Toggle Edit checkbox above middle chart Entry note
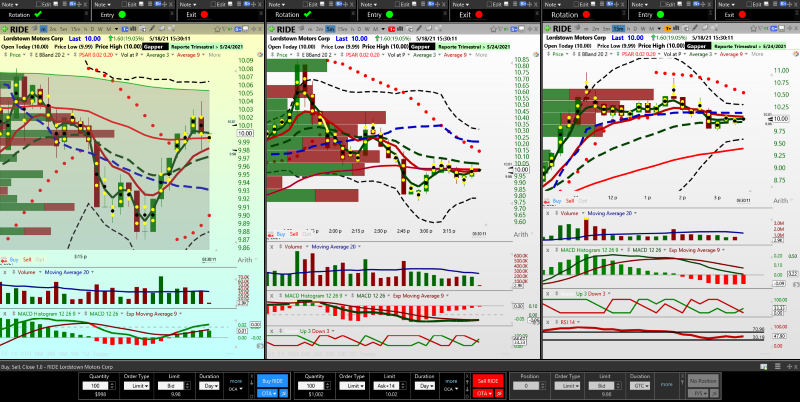The width and height of the screenshot is (800, 402). [397, 4]
